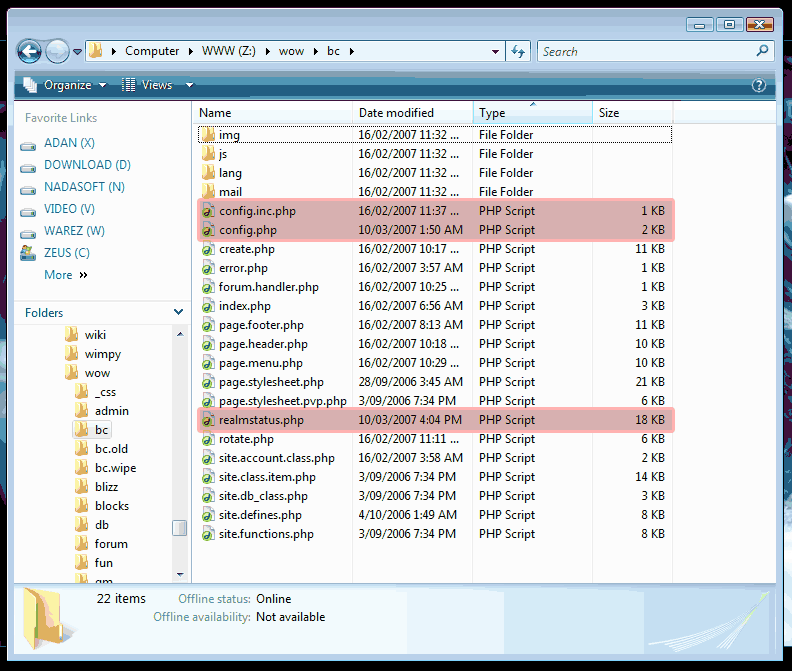Click the Back navigation arrow button
The image size is (792, 671).
pos(30,51)
